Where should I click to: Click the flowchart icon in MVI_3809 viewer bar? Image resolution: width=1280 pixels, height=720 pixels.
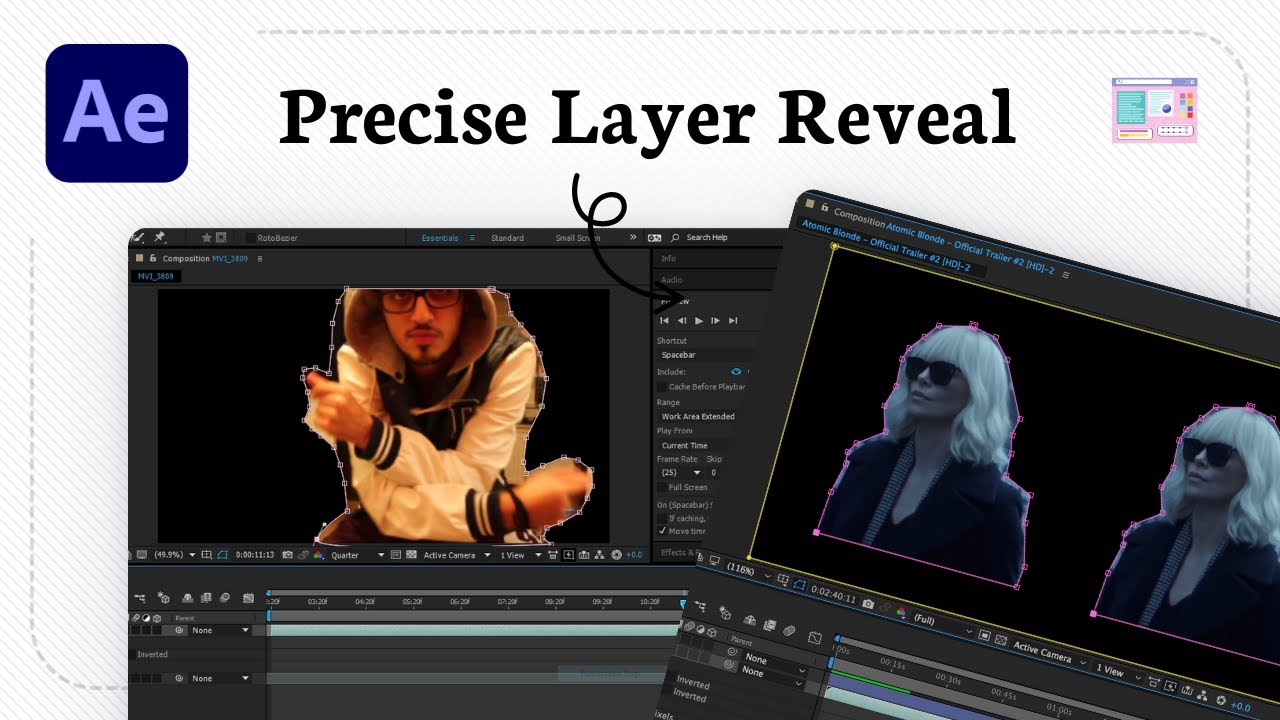(599, 555)
